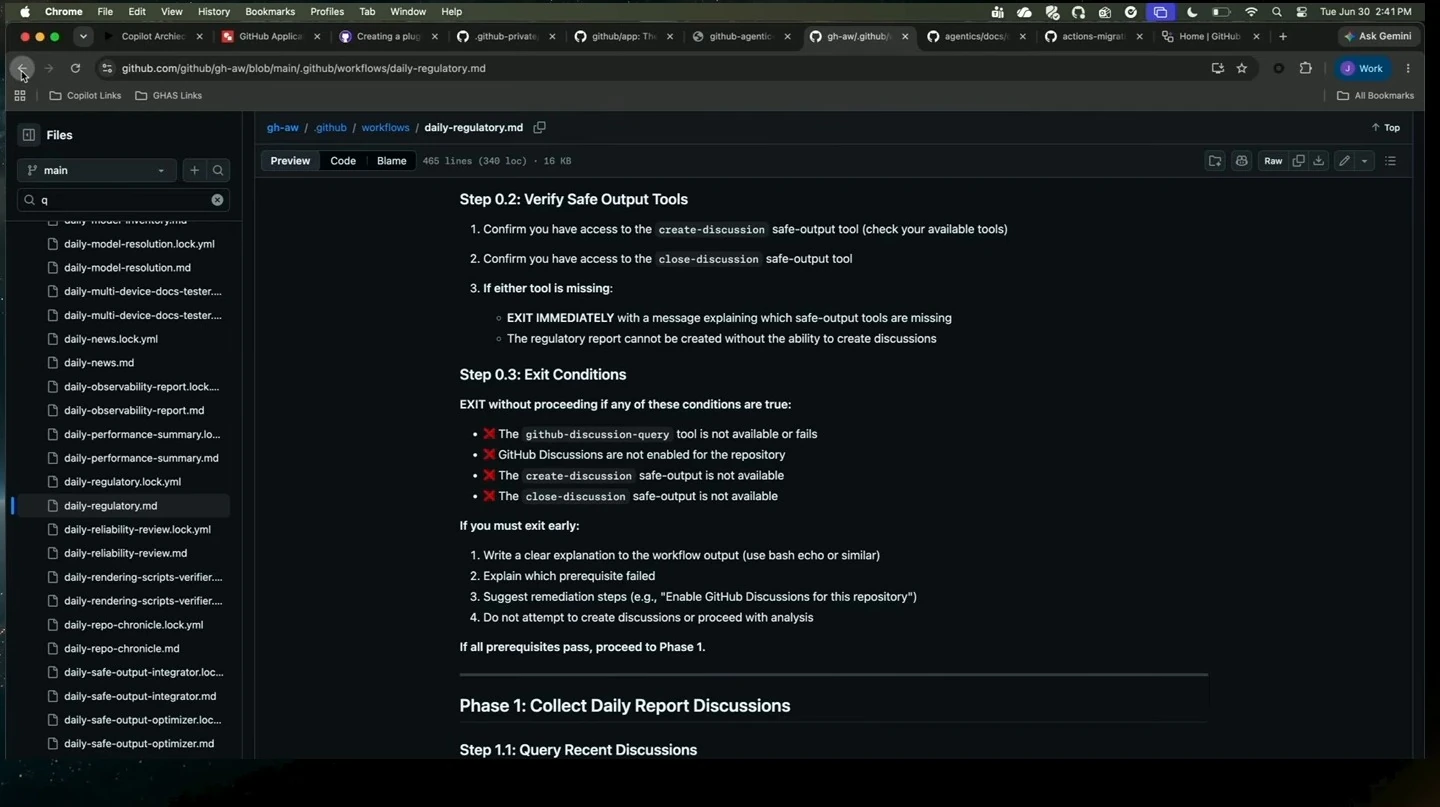The image size is (1440, 807).
Task: Switch to the Home | GitHub tab
Action: [1209, 36]
